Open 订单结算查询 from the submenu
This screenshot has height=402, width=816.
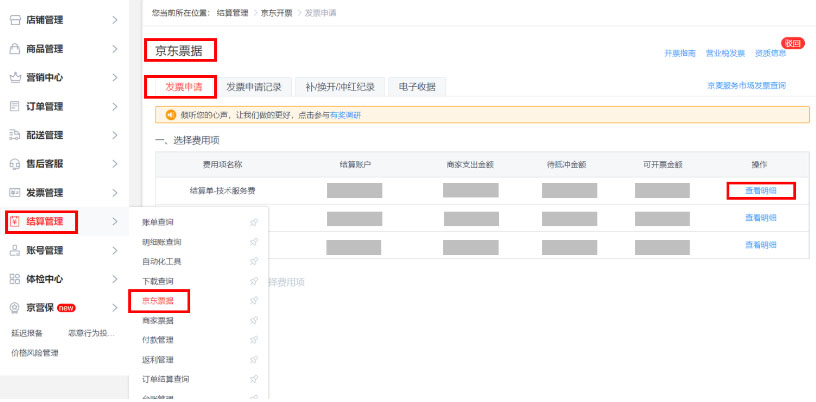165,379
